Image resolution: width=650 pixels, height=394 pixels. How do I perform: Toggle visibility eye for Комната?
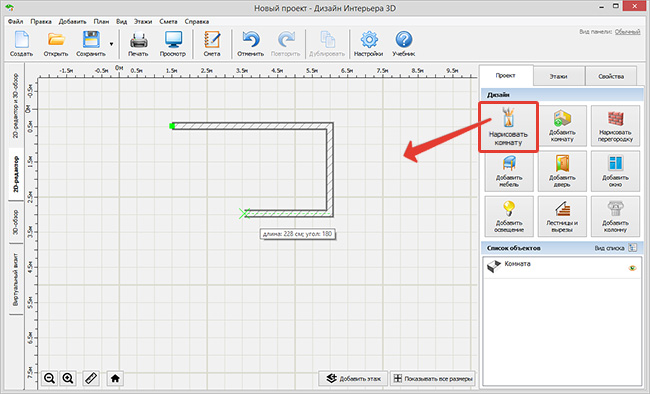pos(632,268)
